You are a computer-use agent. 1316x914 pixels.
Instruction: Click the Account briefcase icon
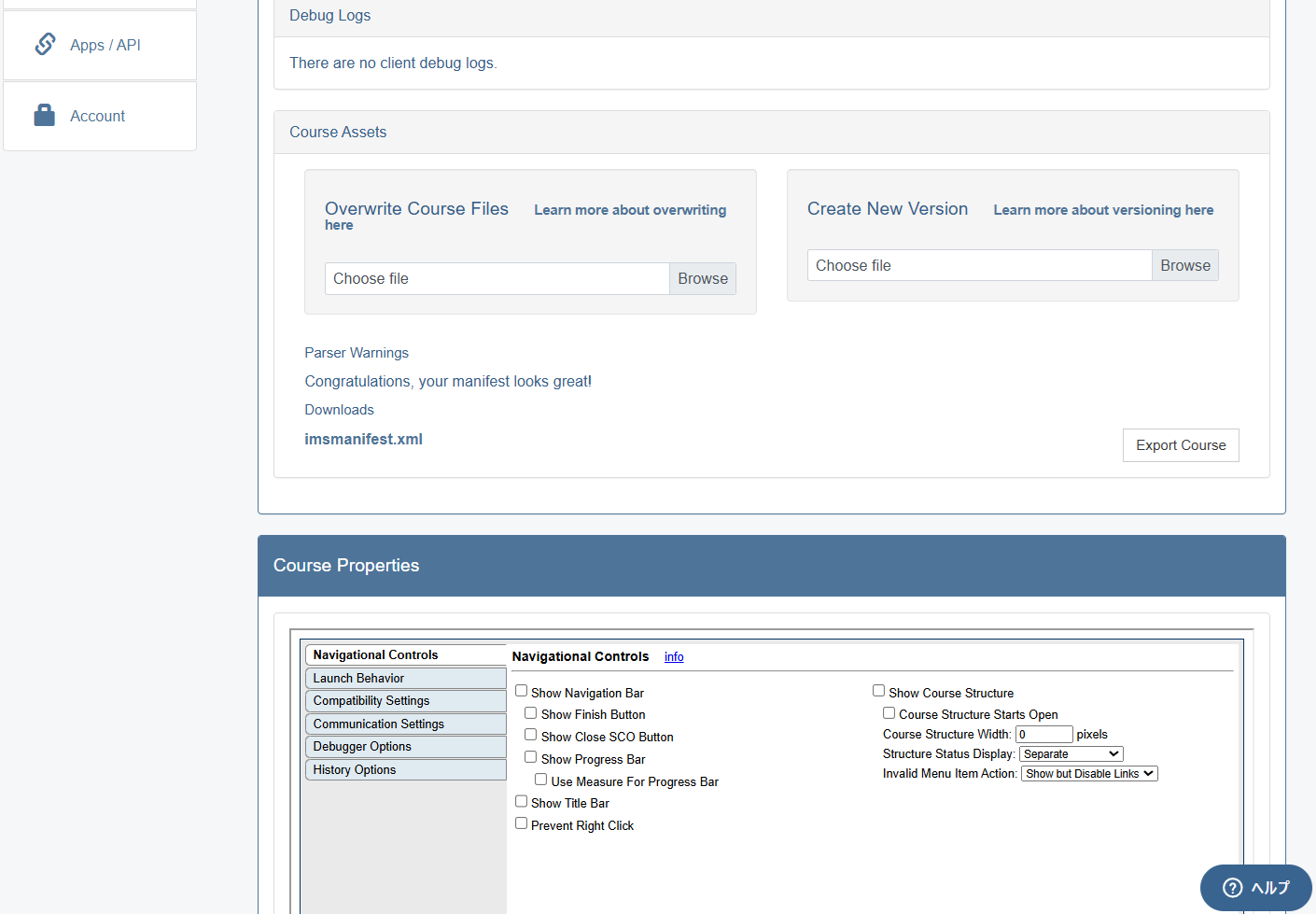pos(45,116)
